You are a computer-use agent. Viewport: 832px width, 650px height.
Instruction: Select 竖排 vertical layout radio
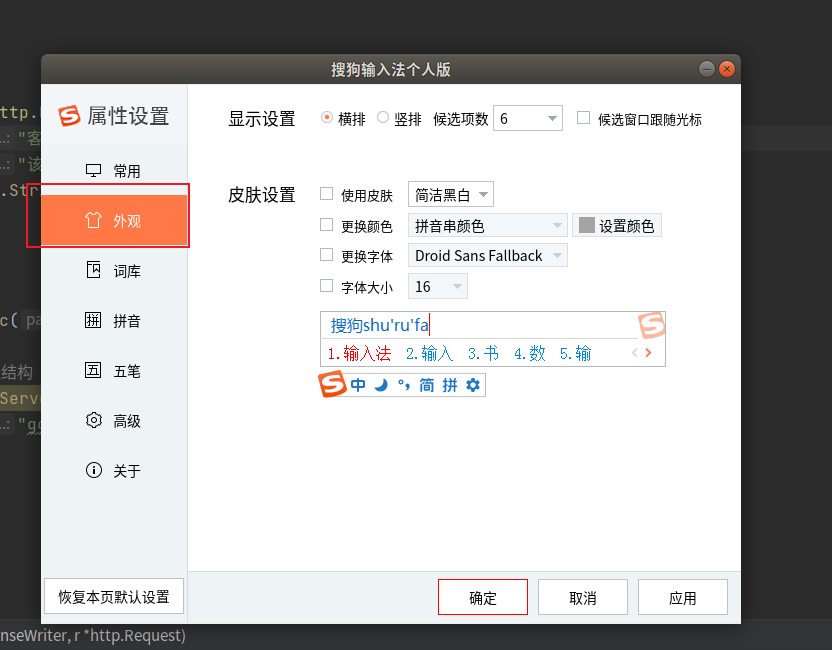pos(383,117)
